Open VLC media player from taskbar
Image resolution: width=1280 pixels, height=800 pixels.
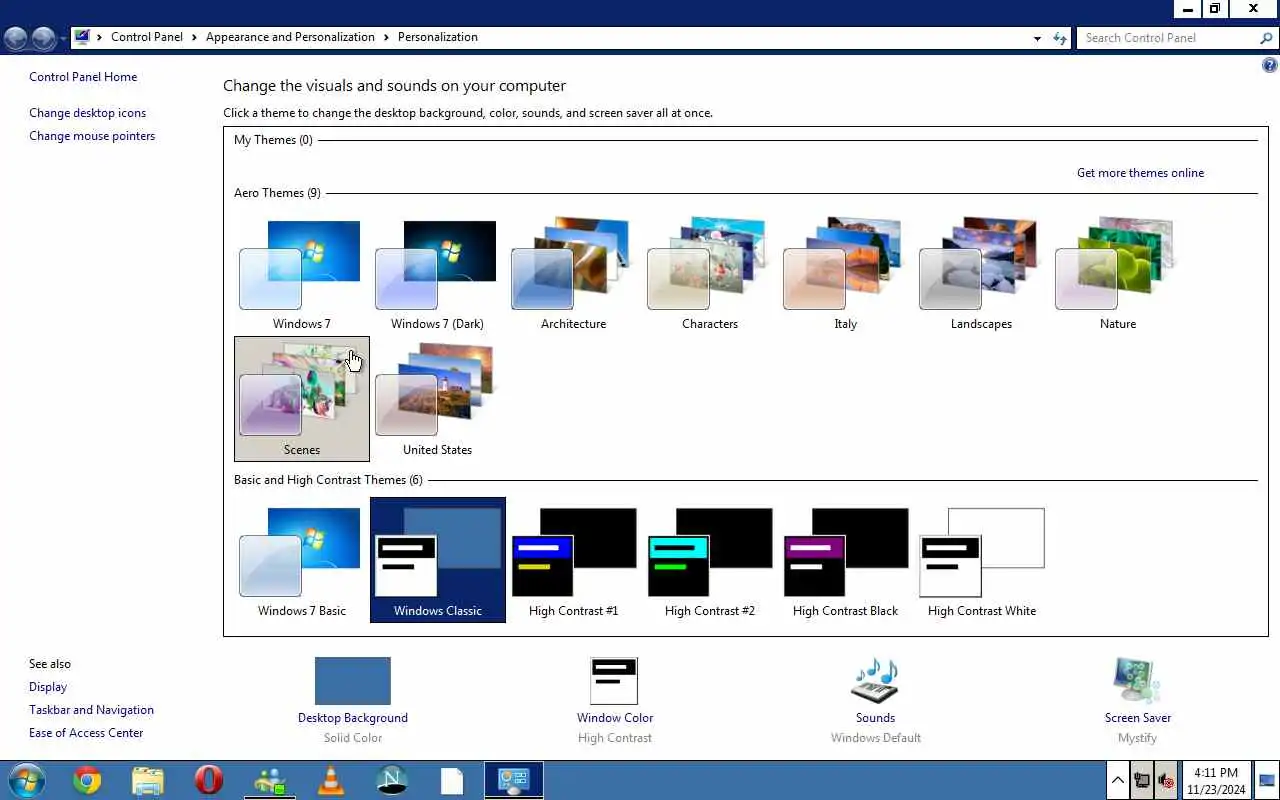(331, 780)
